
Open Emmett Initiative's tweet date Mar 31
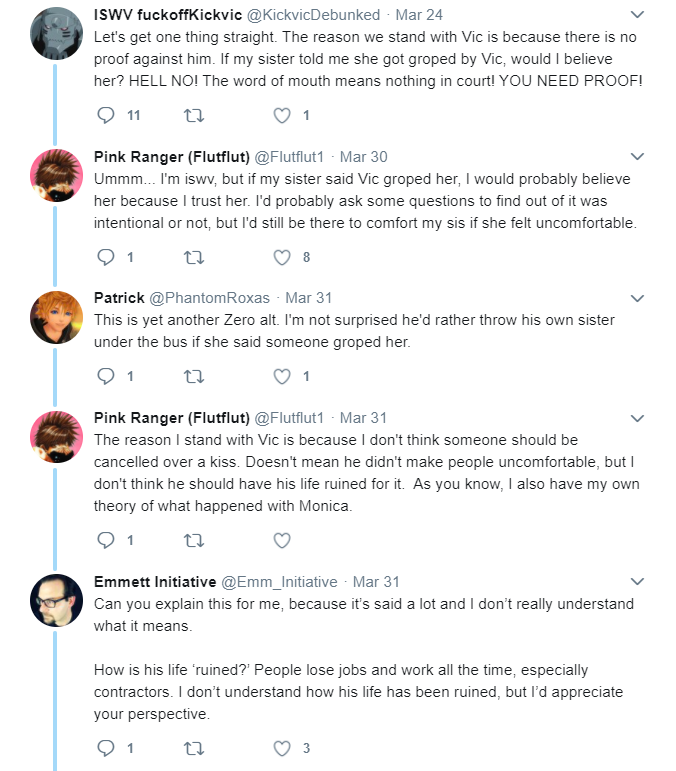pos(376,582)
